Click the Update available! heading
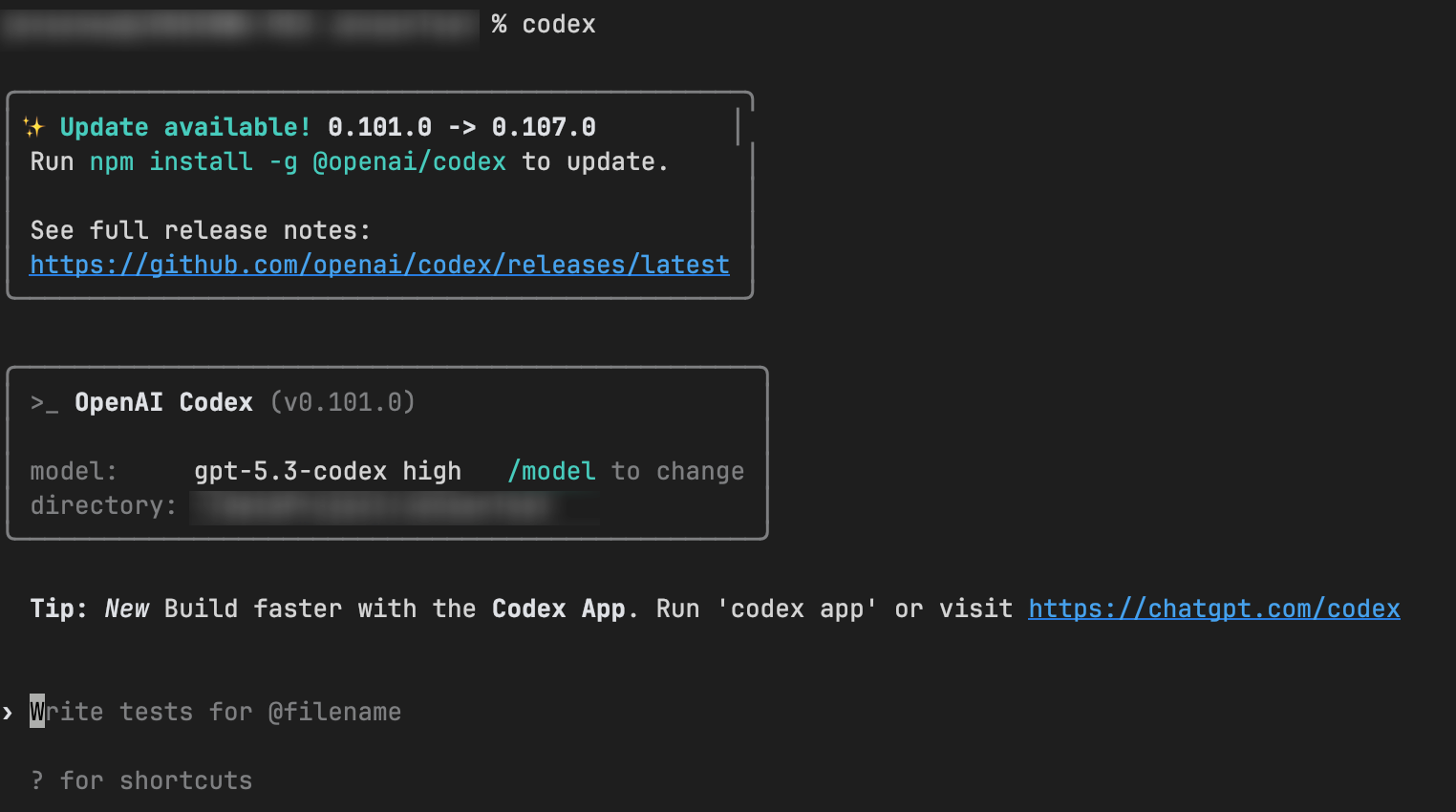The width and height of the screenshot is (1456, 812). click(x=185, y=127)
